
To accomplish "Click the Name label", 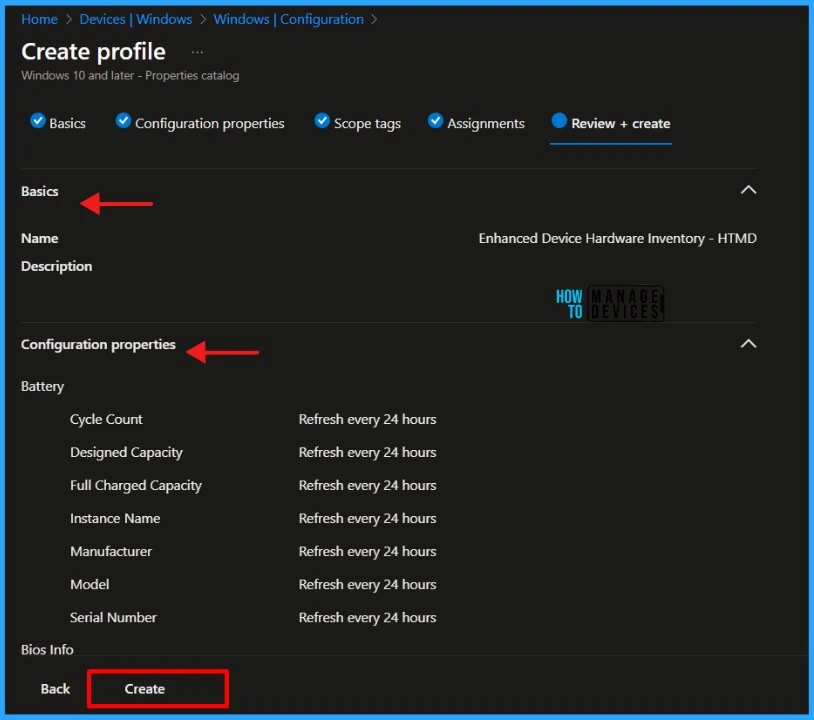I will pyautogui.click(x=39, y=238).
